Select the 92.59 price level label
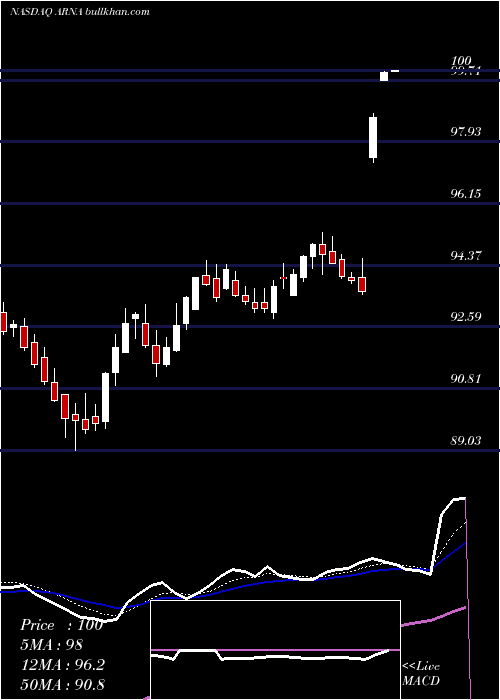Viewport: 500px width, 700px height. (x=466, y=317)
